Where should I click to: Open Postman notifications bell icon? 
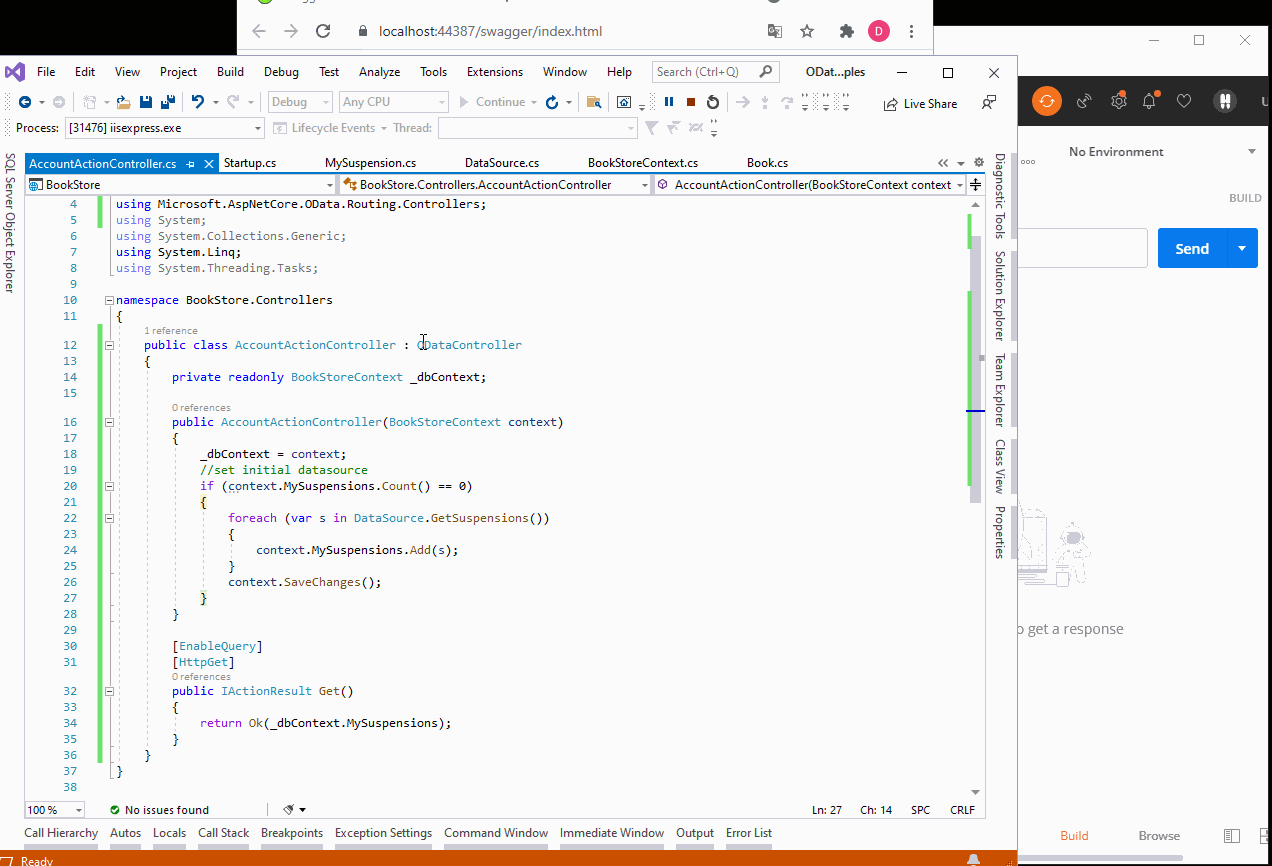(x=1149, y=101)
